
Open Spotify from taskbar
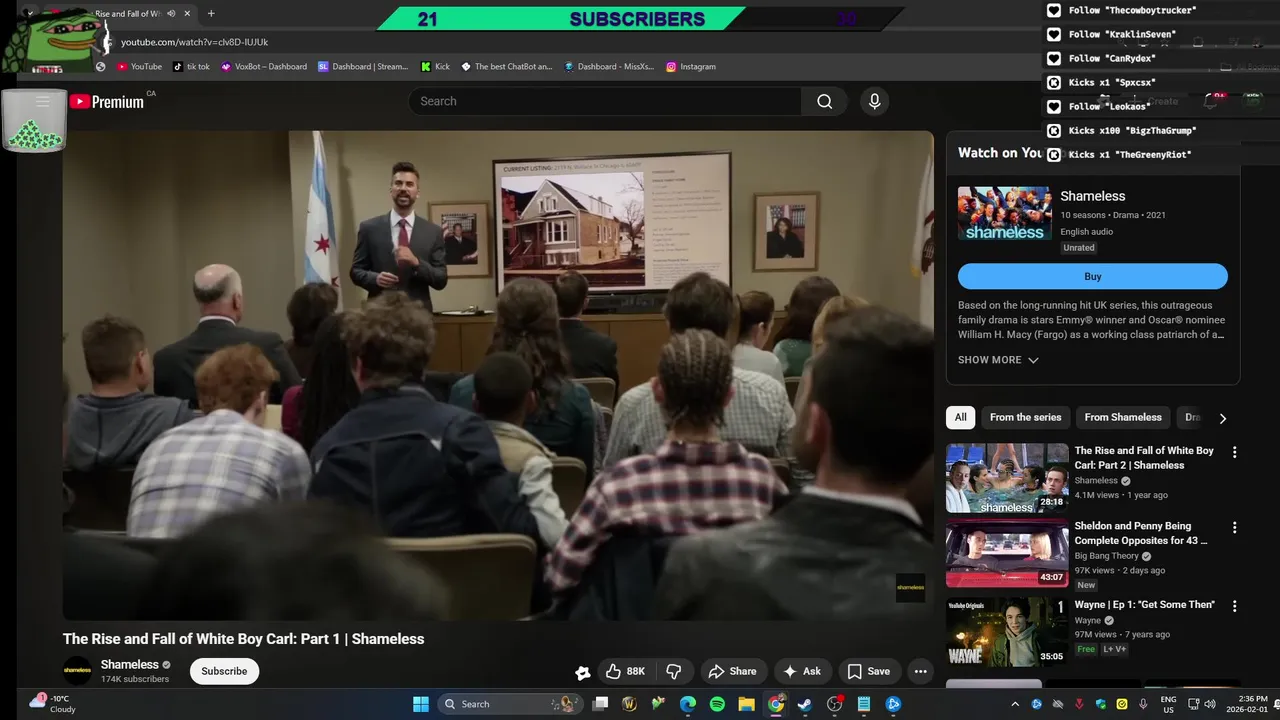[717, 704]
